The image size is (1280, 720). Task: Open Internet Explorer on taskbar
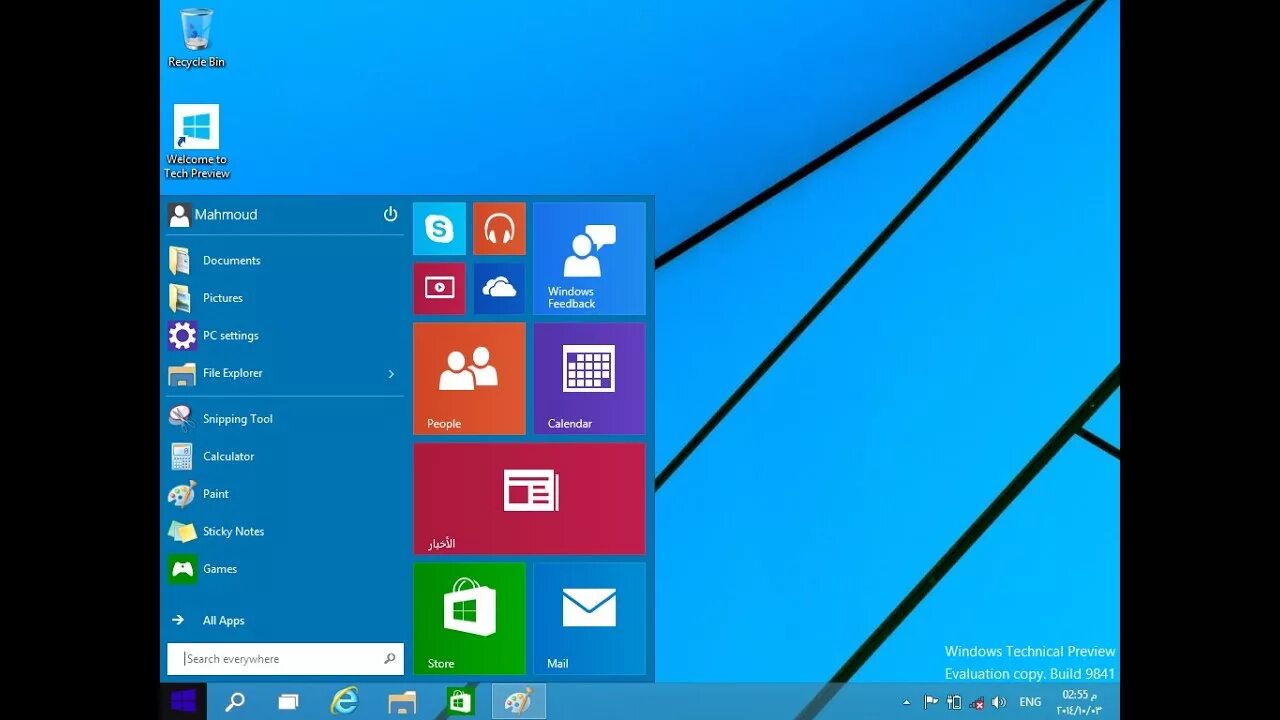(x=345, y=702)
